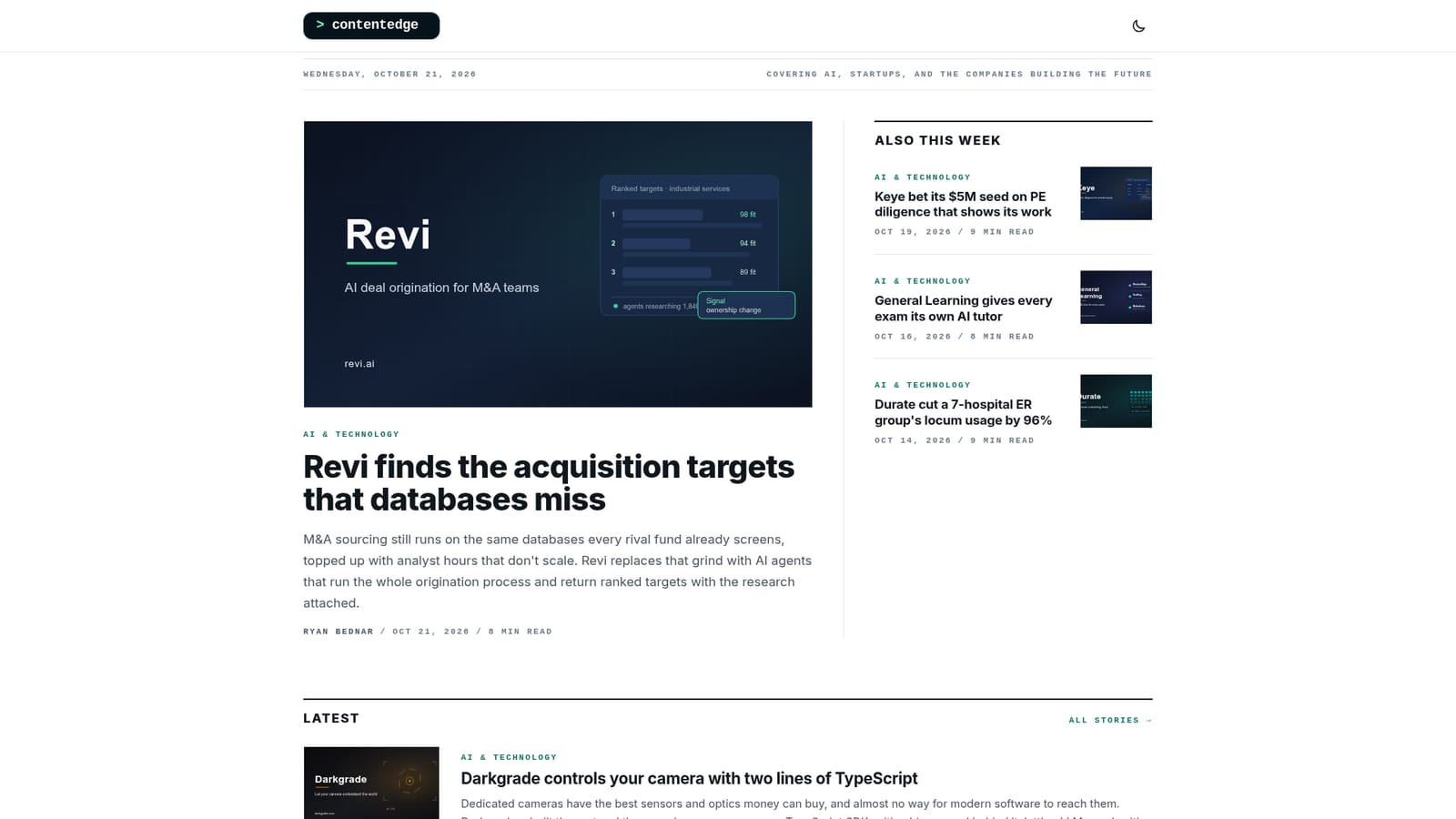Select AI & Technology tag above Revi headline
The height and width of the screenshot is (819, 1456).
(x=351, y=434)
